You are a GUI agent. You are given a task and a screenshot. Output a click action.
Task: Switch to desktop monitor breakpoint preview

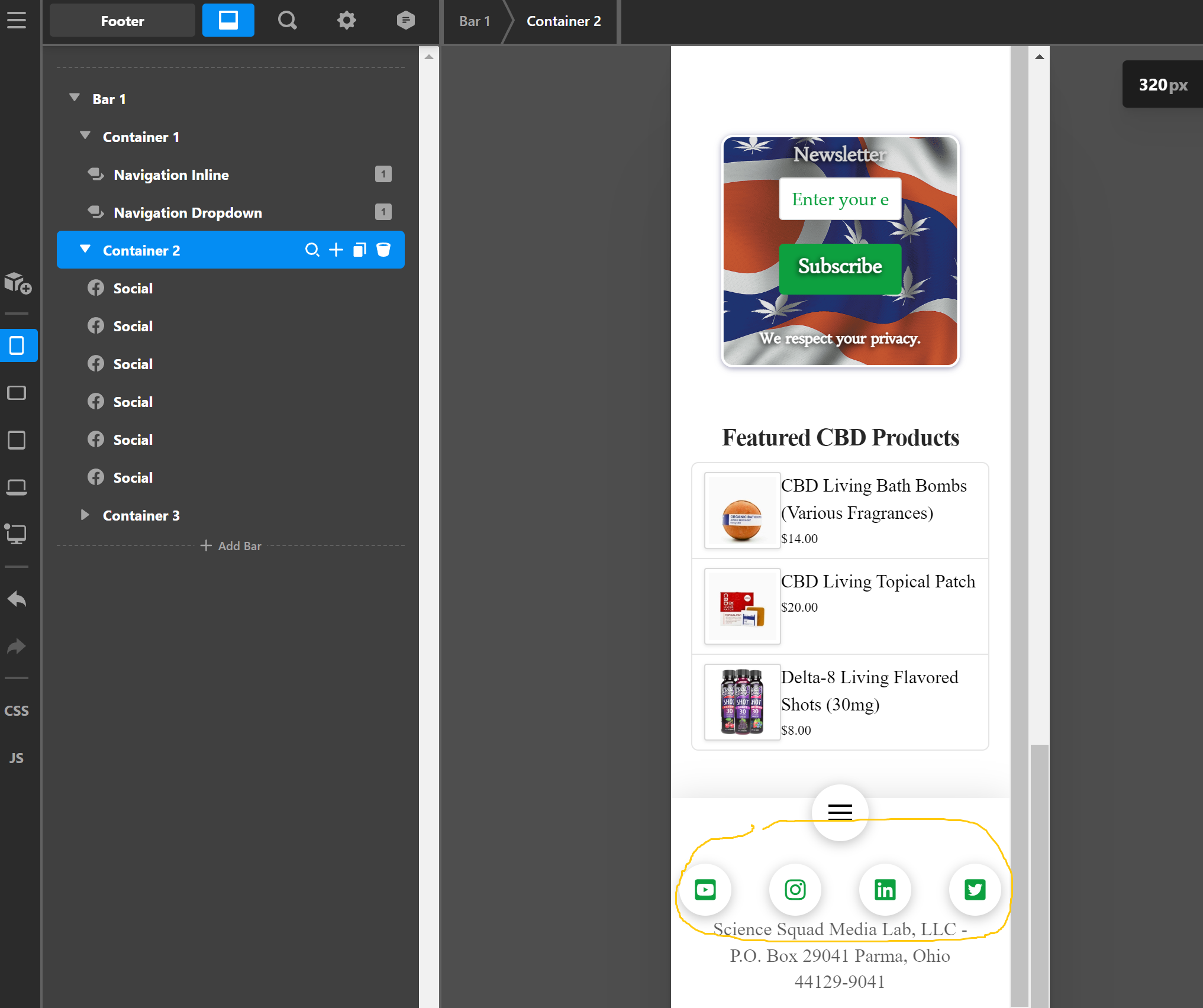click(17, 534)
